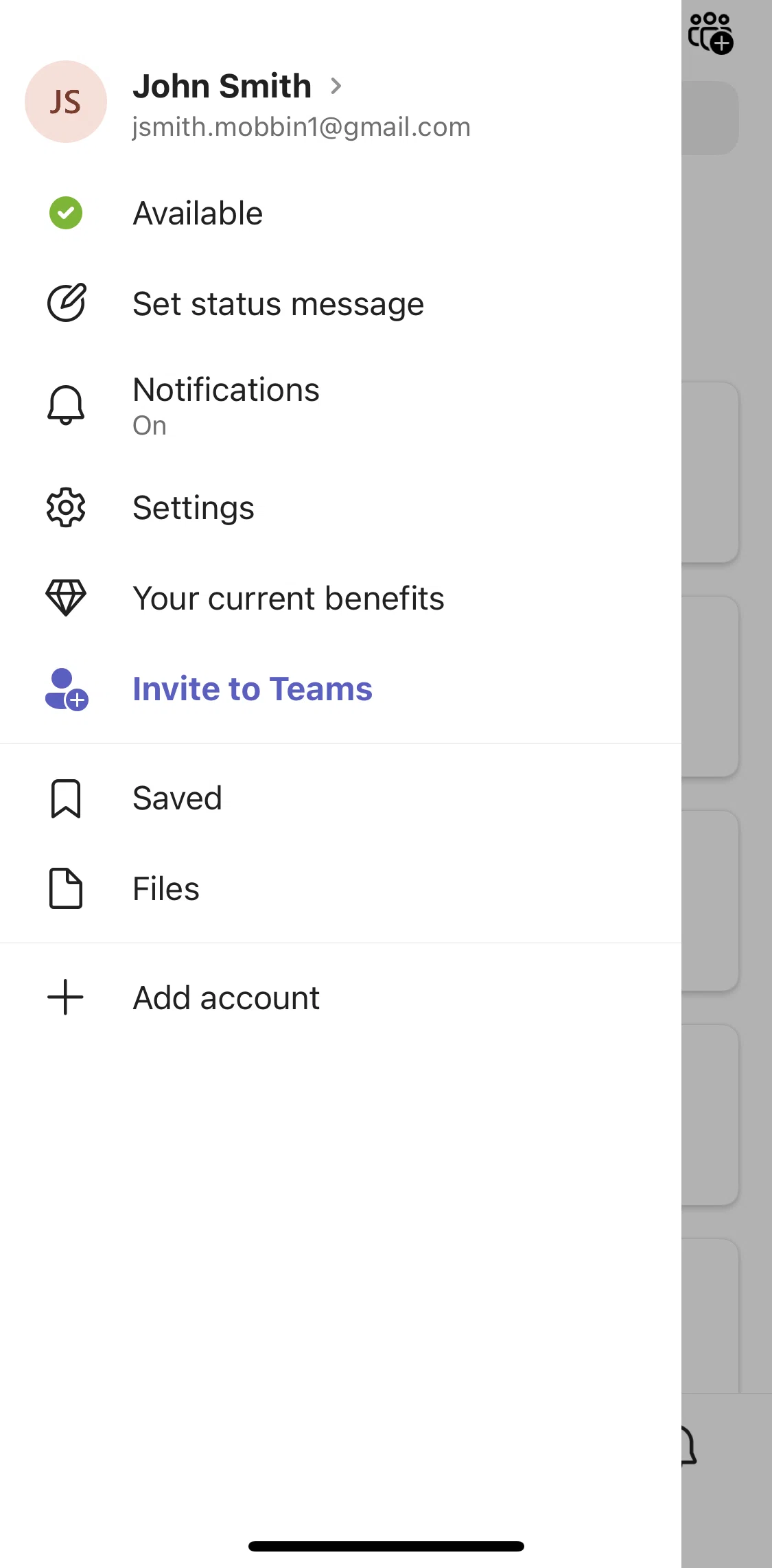Screen dimensions: 772x1568
Task: Tap the dimmed bell icon at bottom right
Action: [689, 1445]
